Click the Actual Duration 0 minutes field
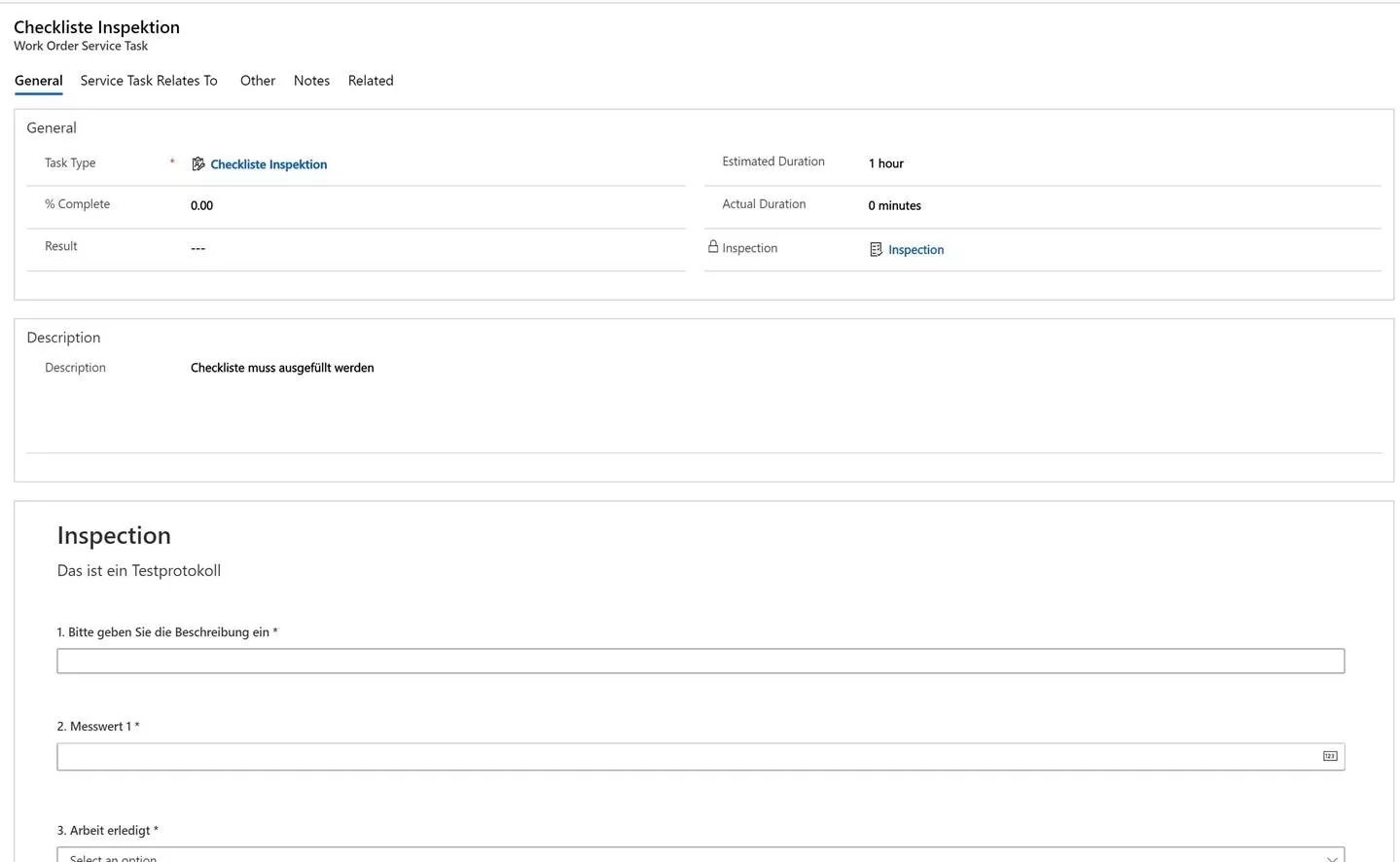This screenshot has height=862, width=1400. click(x=894, y=205)
